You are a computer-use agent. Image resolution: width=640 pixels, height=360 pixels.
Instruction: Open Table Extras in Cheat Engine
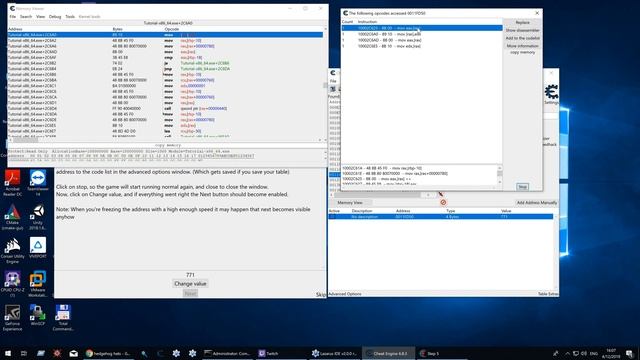pos(548,294)
